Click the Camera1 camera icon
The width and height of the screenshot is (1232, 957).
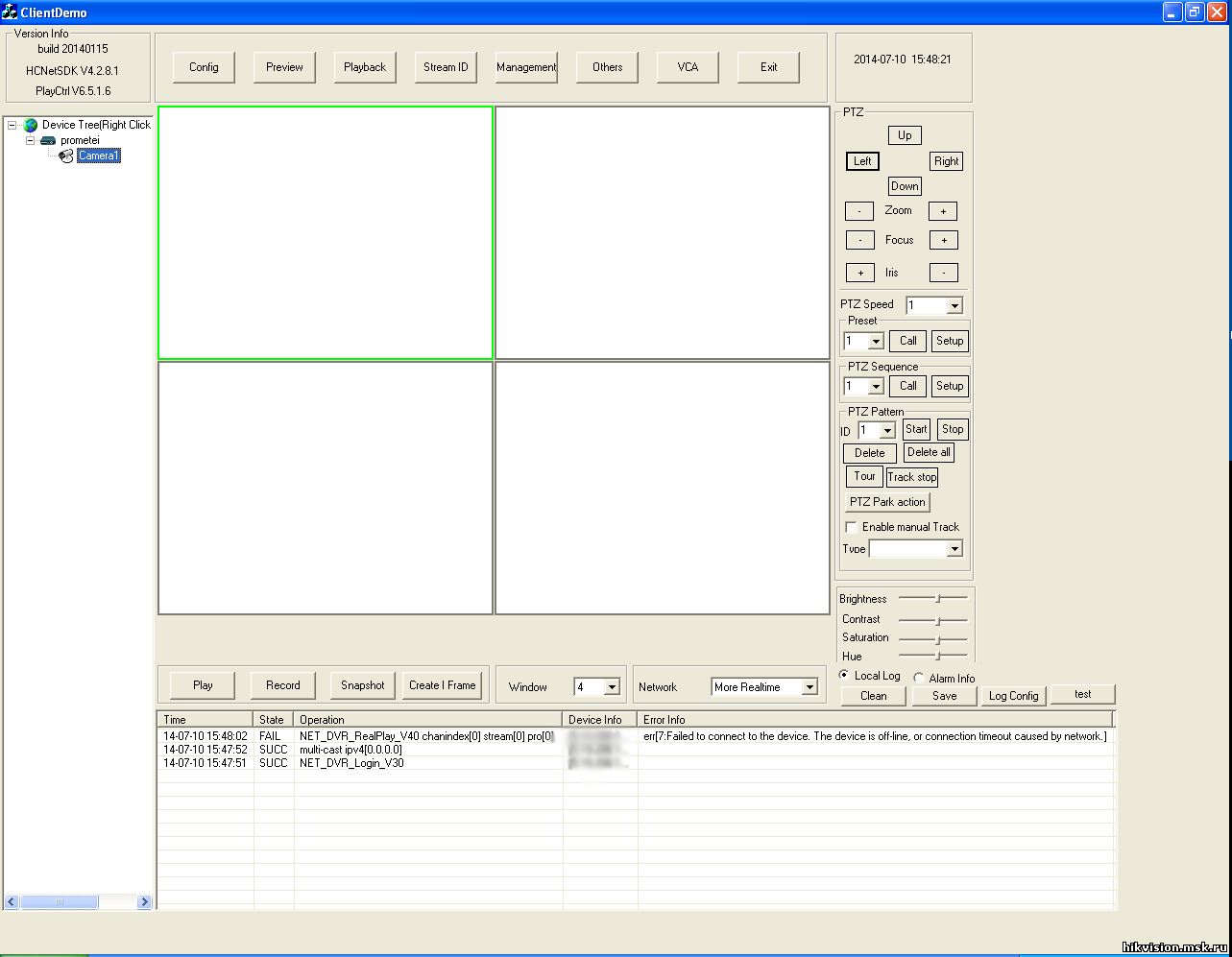[66, 156]
